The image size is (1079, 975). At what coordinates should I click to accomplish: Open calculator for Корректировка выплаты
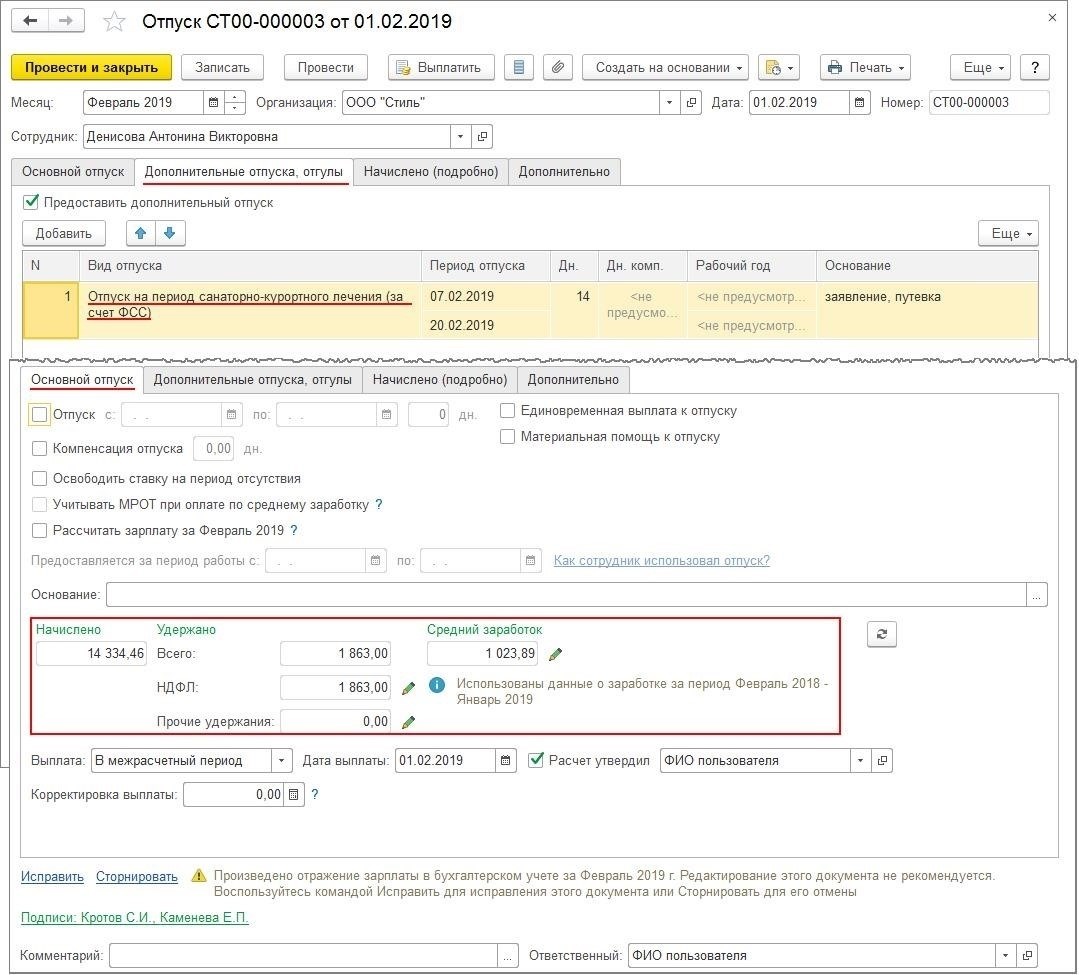(294, 794)
